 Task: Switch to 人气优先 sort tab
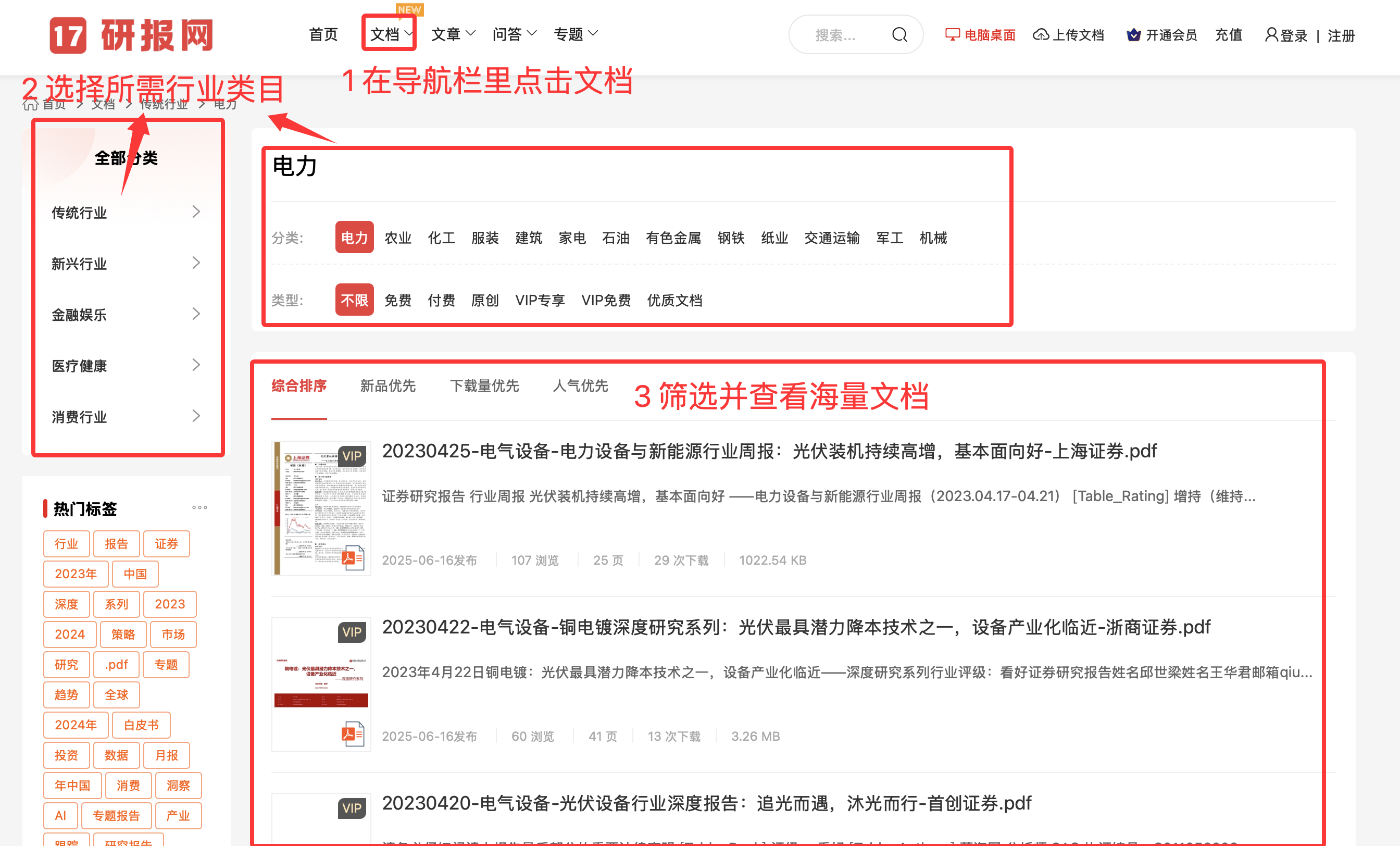coord(581,386)
